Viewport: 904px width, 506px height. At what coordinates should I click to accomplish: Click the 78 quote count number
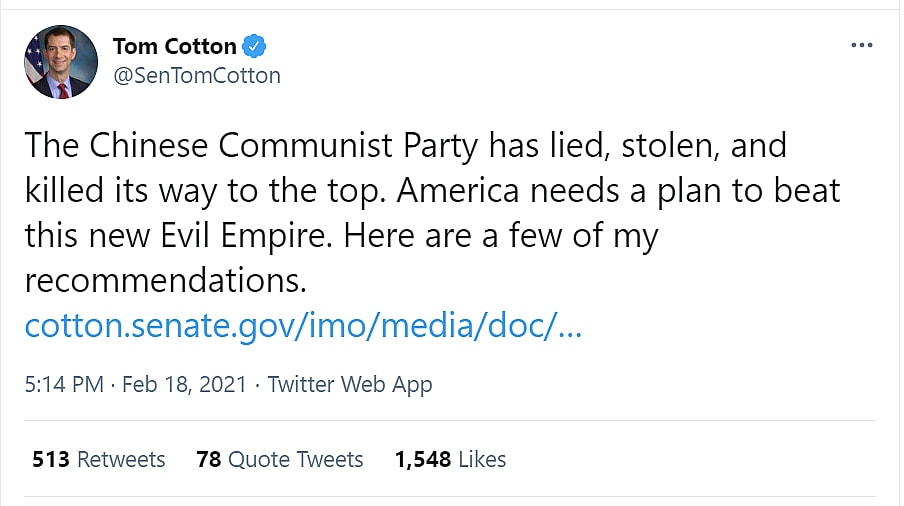tap(208, 459)
